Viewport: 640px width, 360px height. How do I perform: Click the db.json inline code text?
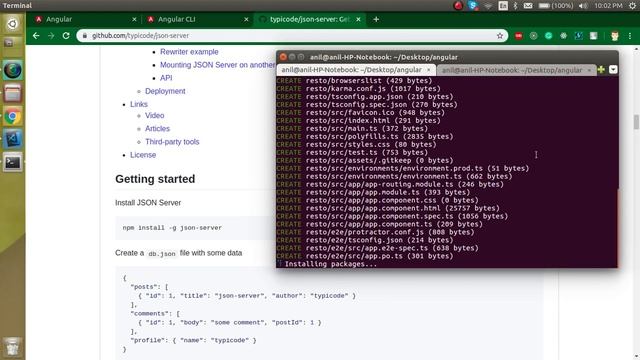(162, 253)
